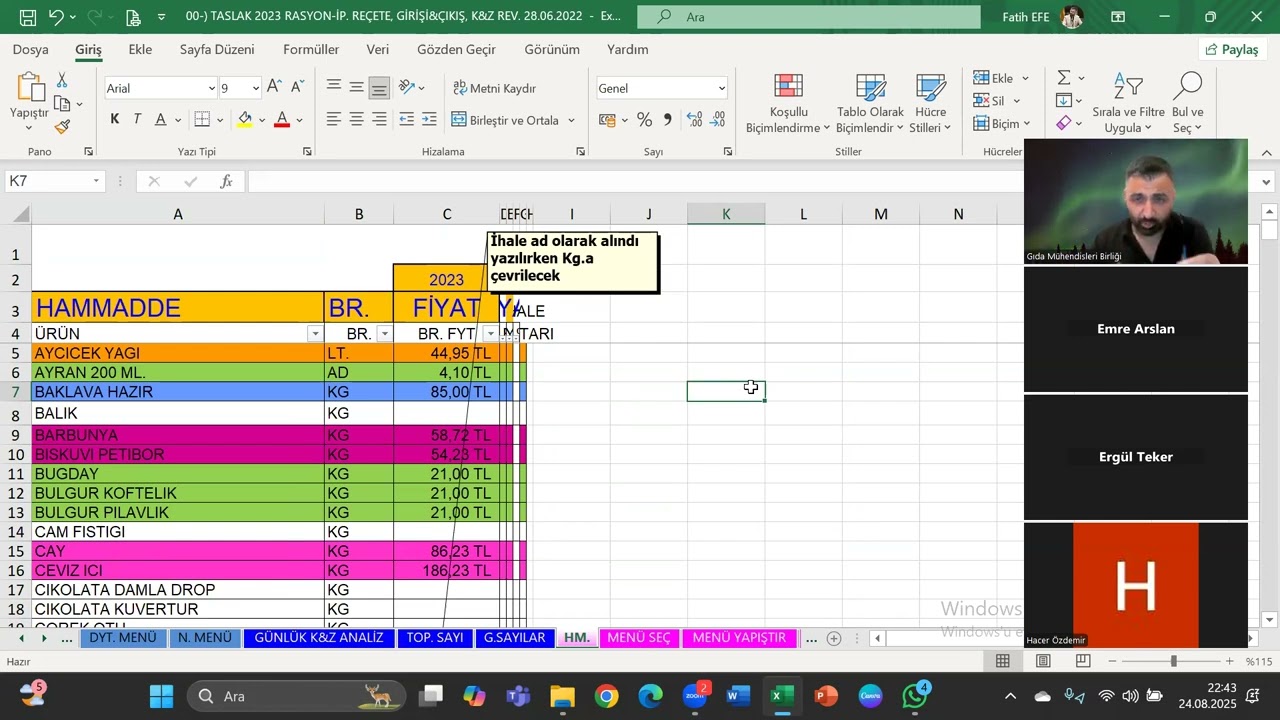Viewport: 1280px width, 720px height.
Task: Add new sheet plus icon
Action: pos(834,638)
